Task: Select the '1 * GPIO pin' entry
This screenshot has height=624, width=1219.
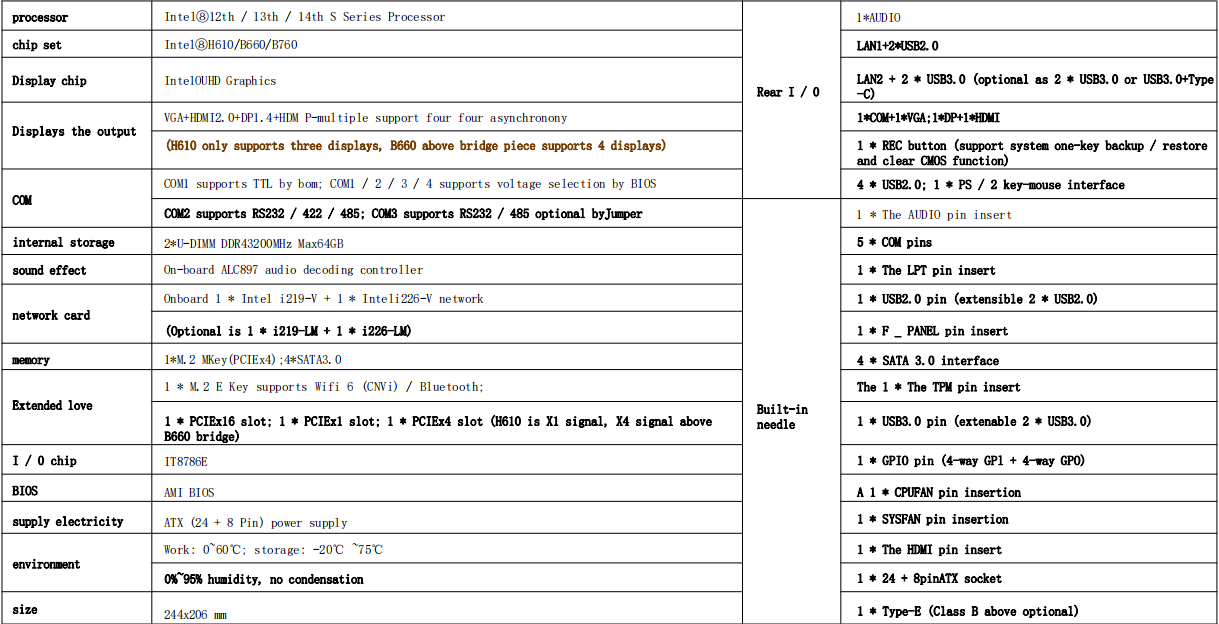Action: 971,461
